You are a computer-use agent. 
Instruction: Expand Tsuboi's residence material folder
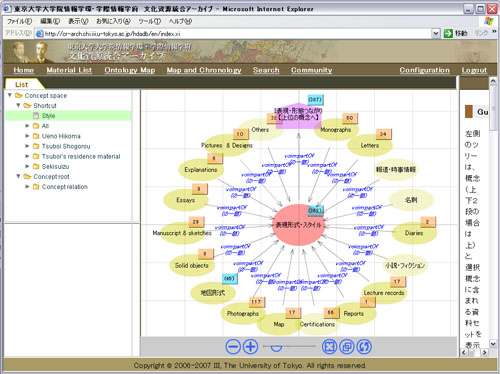coord(27,156)
